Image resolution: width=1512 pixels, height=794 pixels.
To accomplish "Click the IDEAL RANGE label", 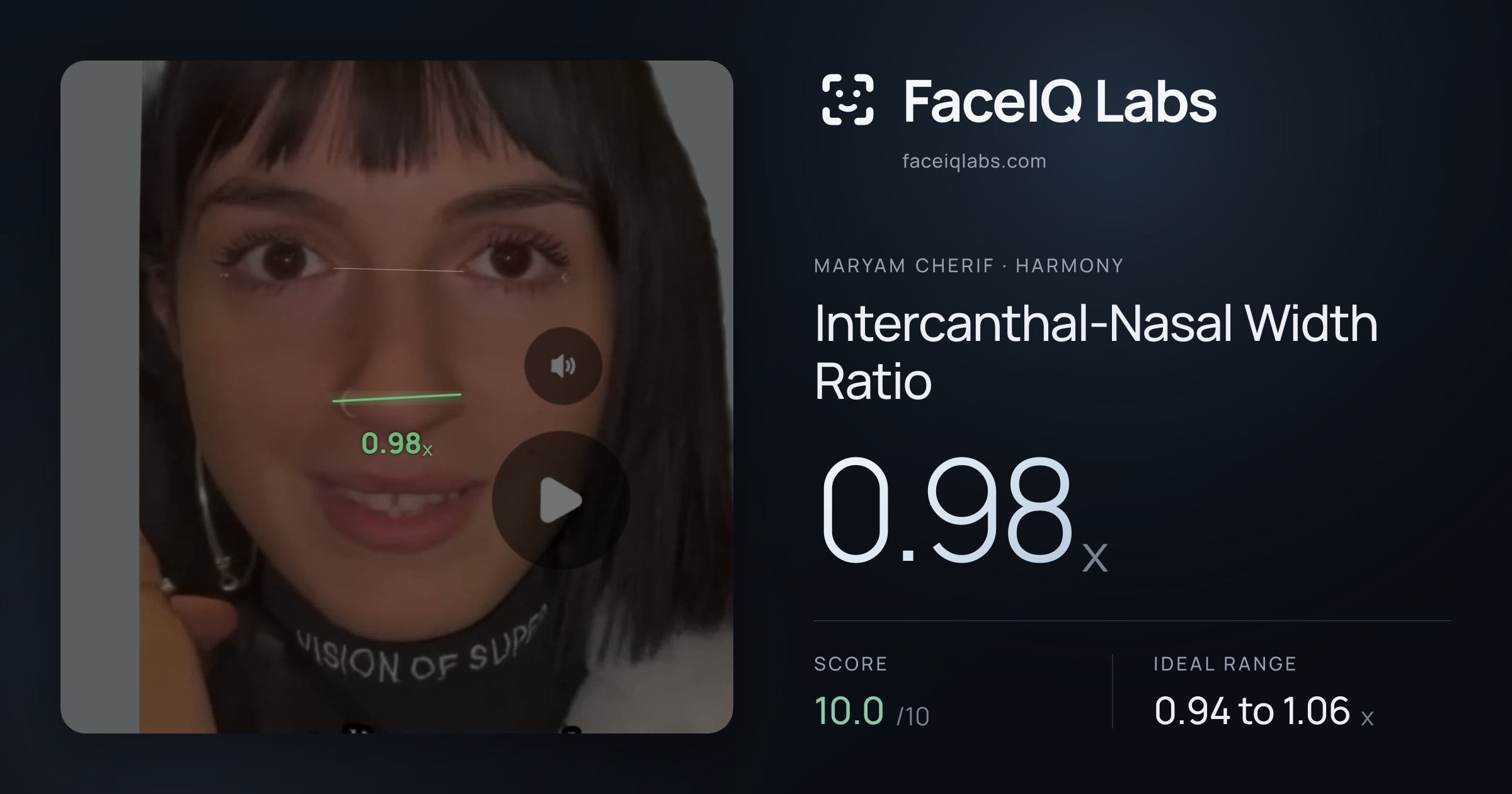I will point(1225,664).
